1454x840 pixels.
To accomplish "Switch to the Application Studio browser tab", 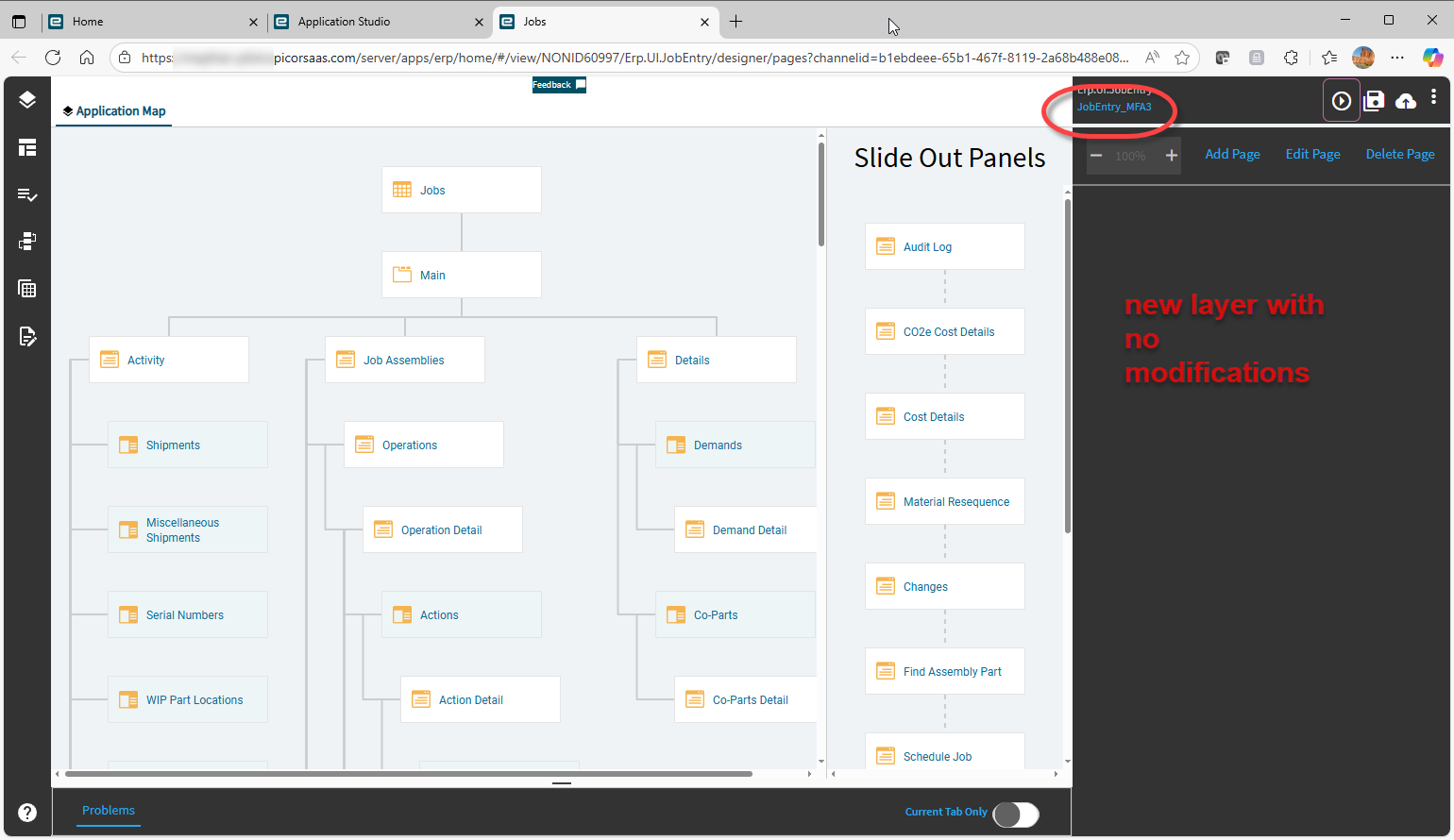I will click(x=378, y=22).
